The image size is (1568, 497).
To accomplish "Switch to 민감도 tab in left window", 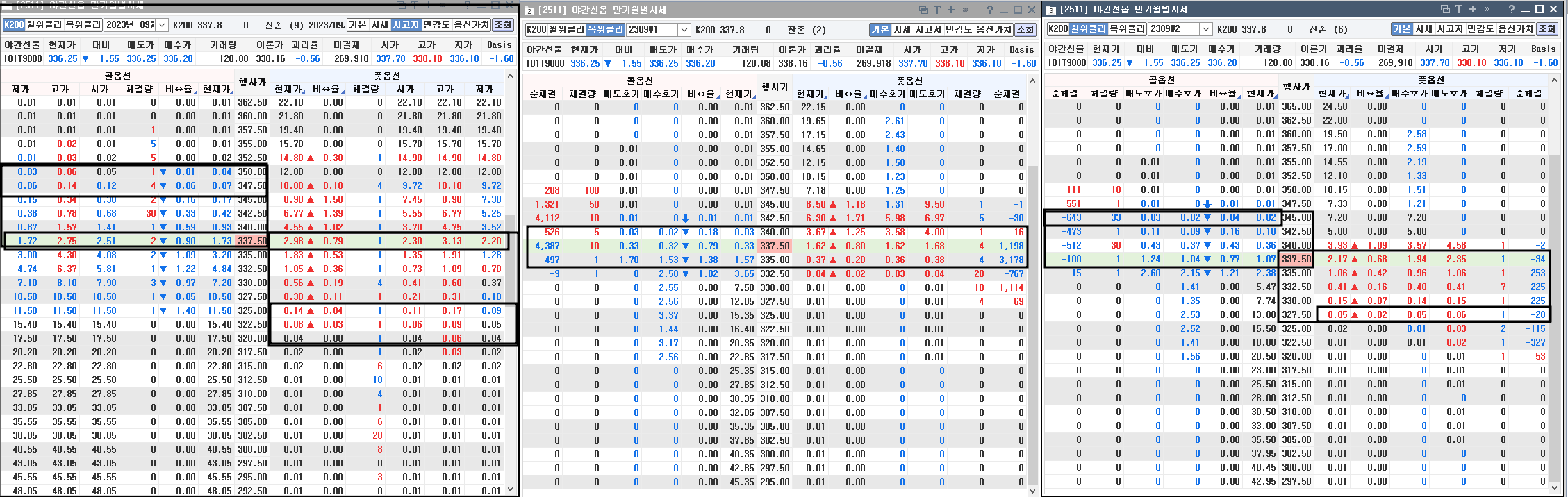I will pos(436,25).
